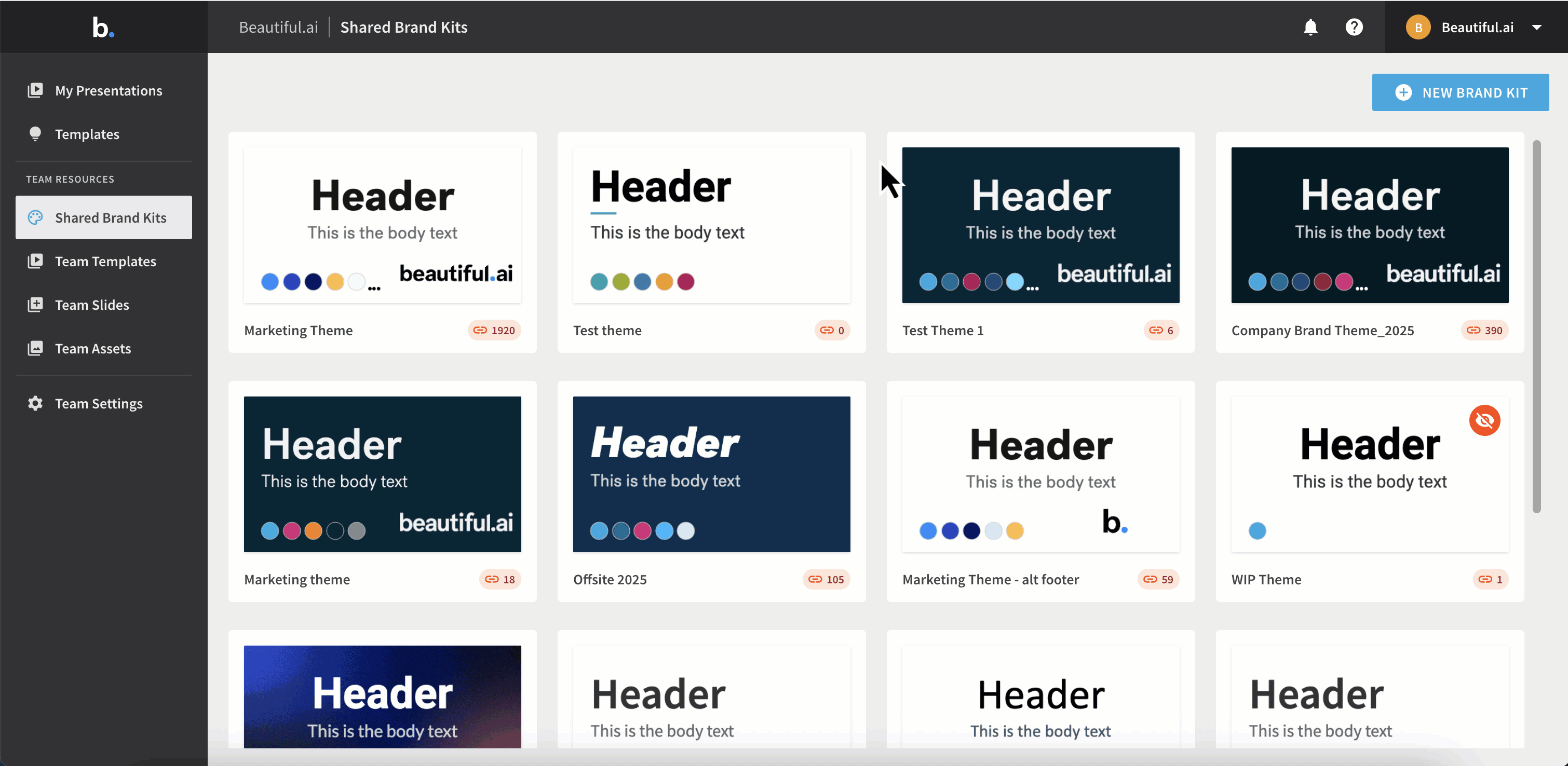Click the color ellipsis on Company Brand Theme_2025
Image resolution: width=1568 pixels, height=766 pixels.
tap(1362, 289)
